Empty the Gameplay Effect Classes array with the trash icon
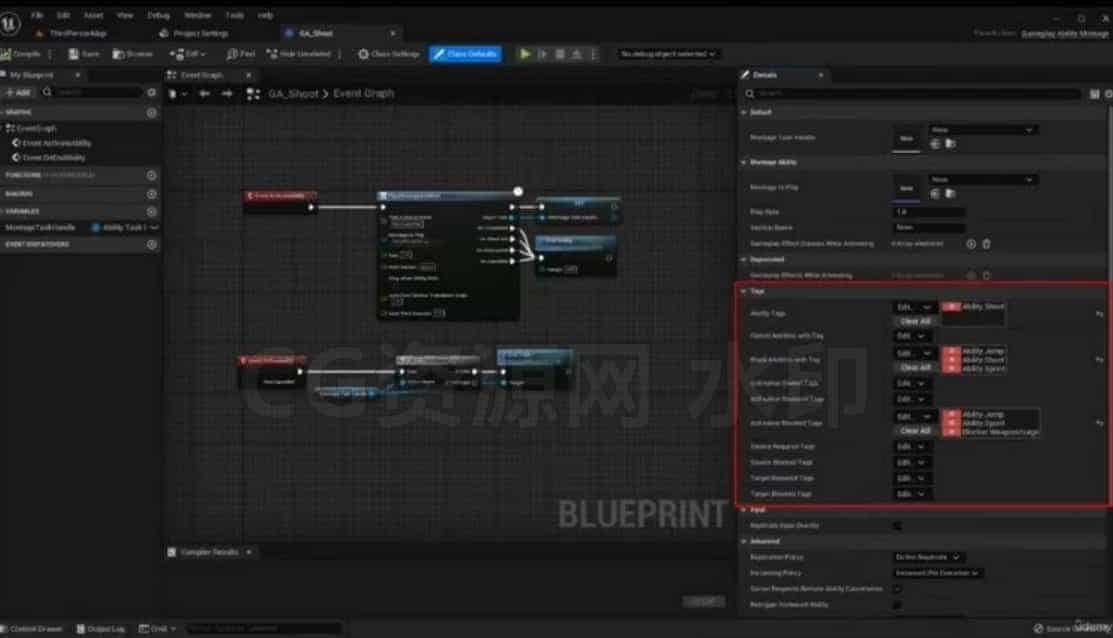 [987, 244]
